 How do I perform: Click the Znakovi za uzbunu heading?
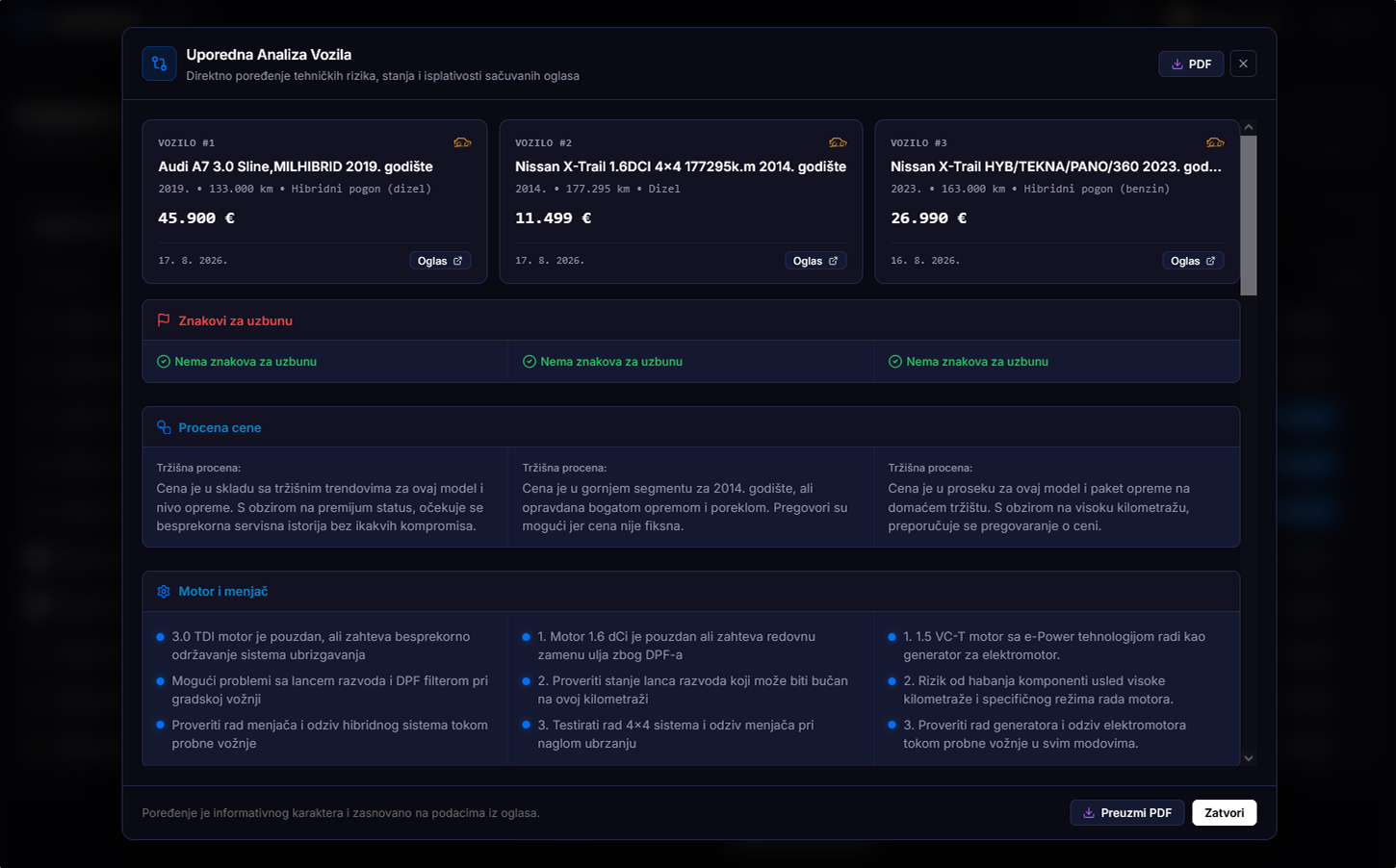(235, 320)
